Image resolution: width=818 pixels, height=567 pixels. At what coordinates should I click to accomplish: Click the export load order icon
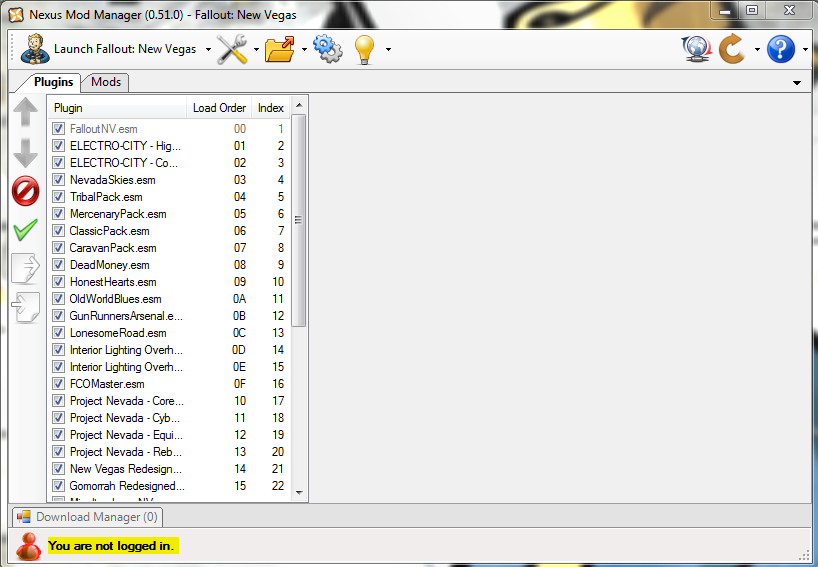(x=25, y=269)
